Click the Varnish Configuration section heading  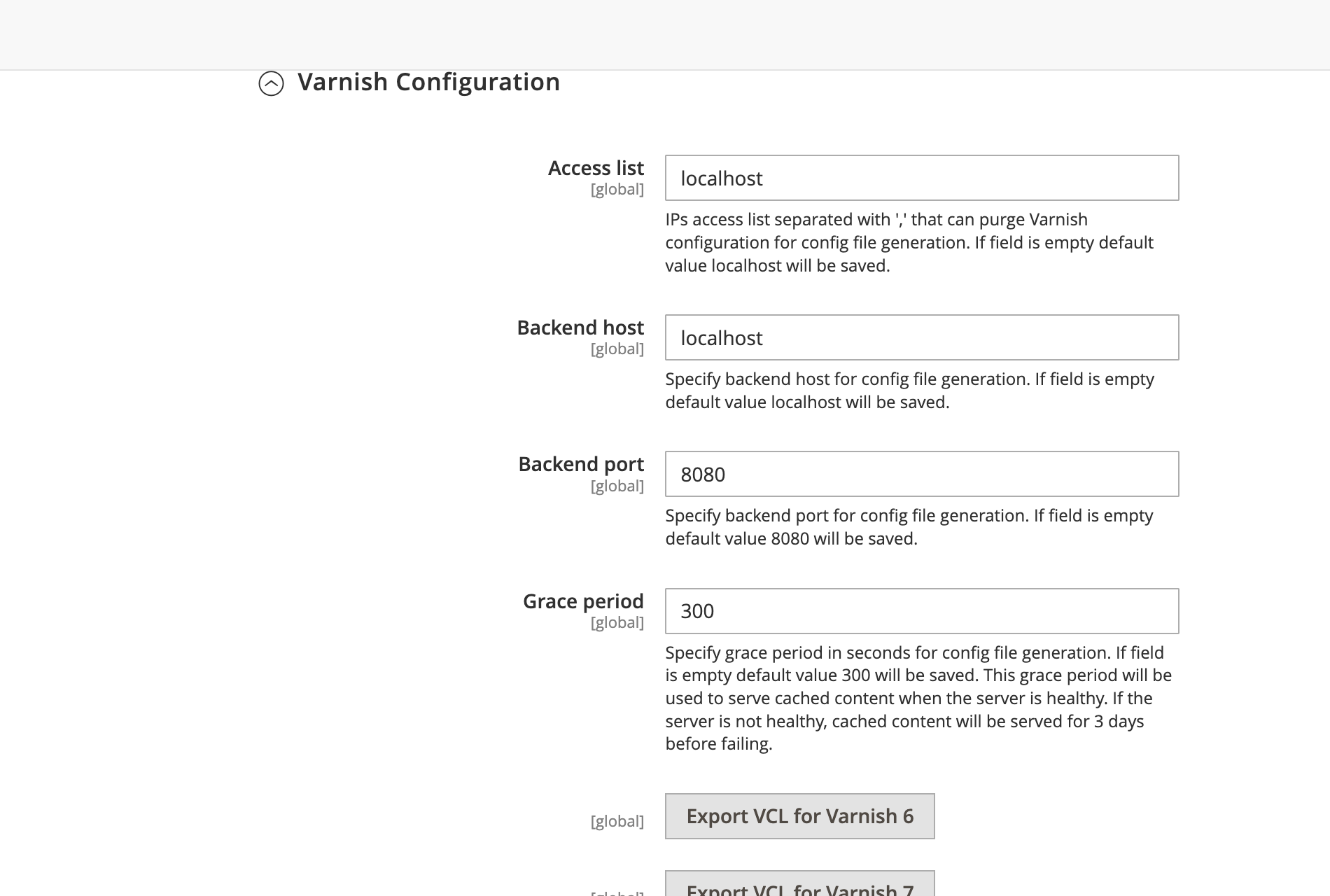428,82
